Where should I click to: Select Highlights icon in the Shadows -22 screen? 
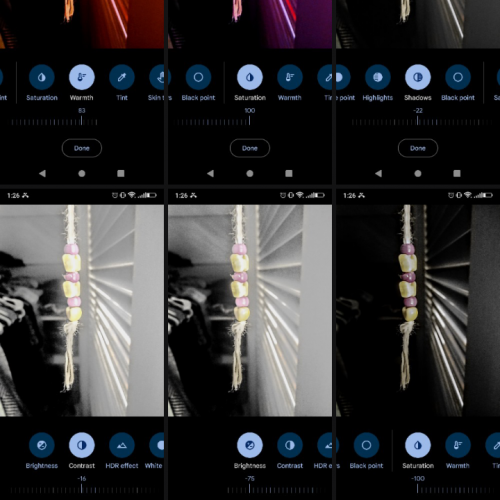click(x=378, y=77)
